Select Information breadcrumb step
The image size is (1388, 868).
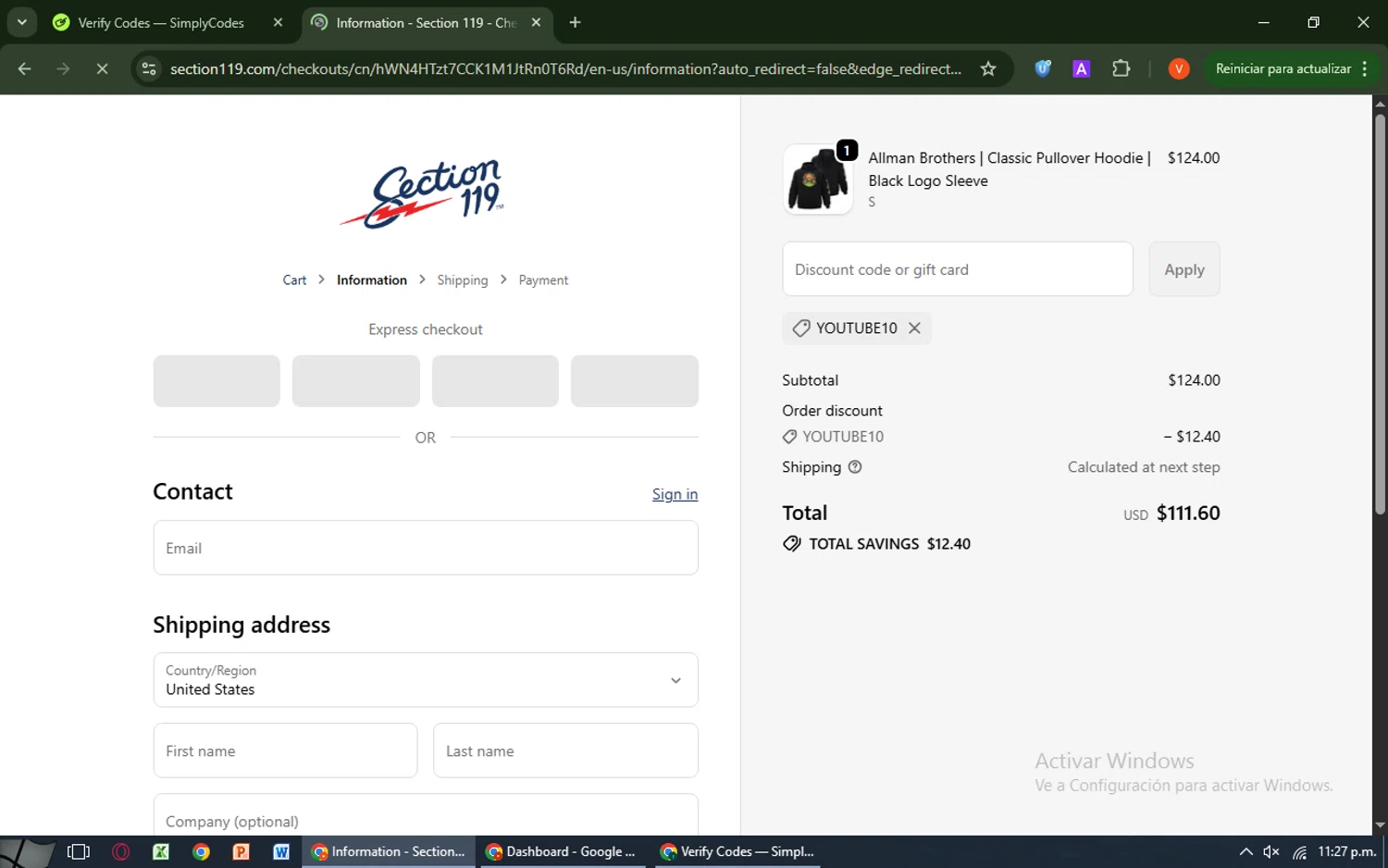click(x=371, y=280)
